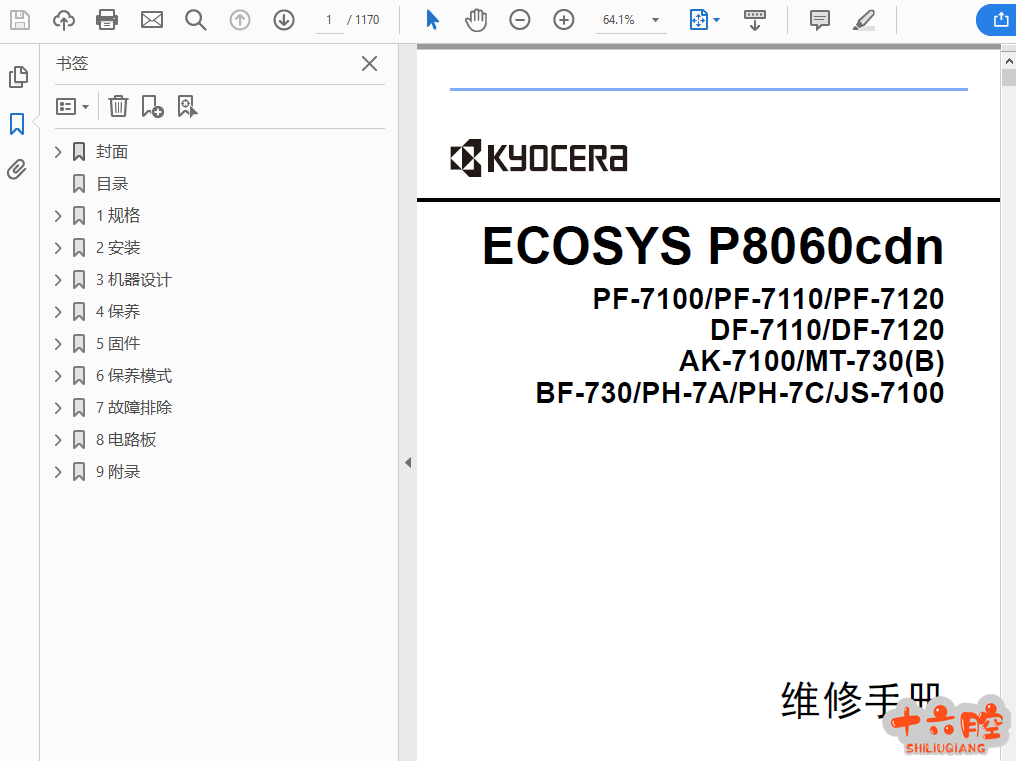Open the zoom percentage dropdown
1016x761 pixels.
coord(655,20)
